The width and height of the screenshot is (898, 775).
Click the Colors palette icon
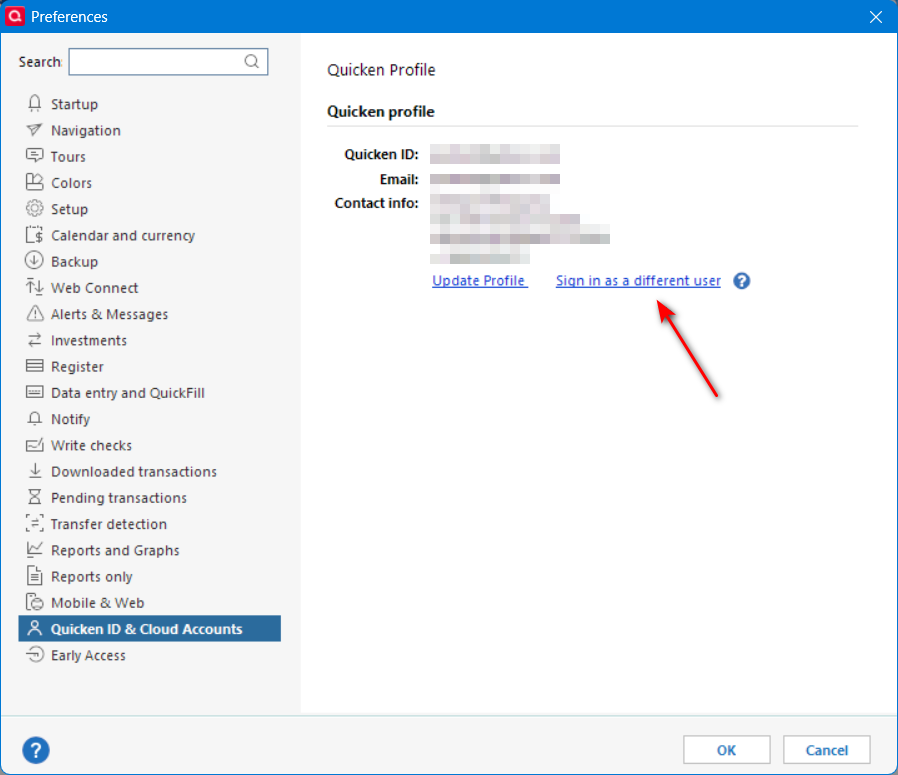tap(34, 182)
